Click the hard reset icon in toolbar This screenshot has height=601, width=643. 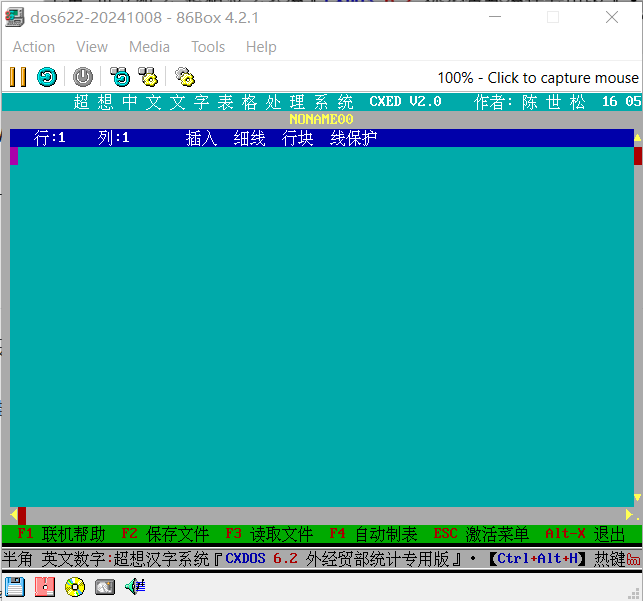46,77
